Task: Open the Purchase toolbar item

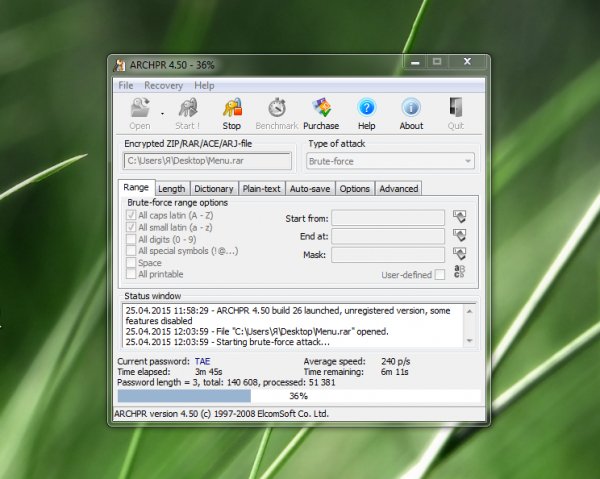Action: pos(321,114)
